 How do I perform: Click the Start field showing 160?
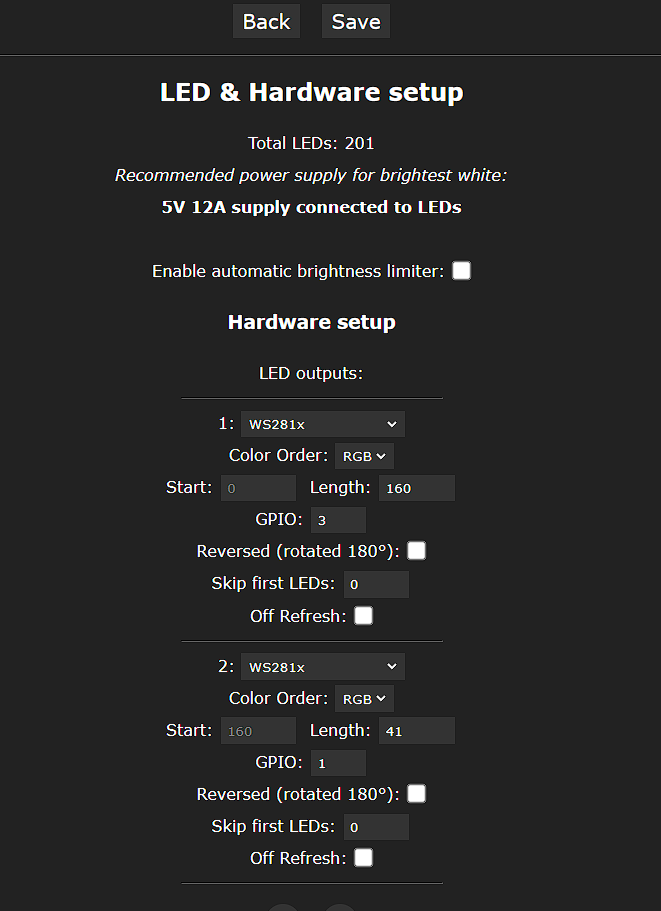coord(258,730)
